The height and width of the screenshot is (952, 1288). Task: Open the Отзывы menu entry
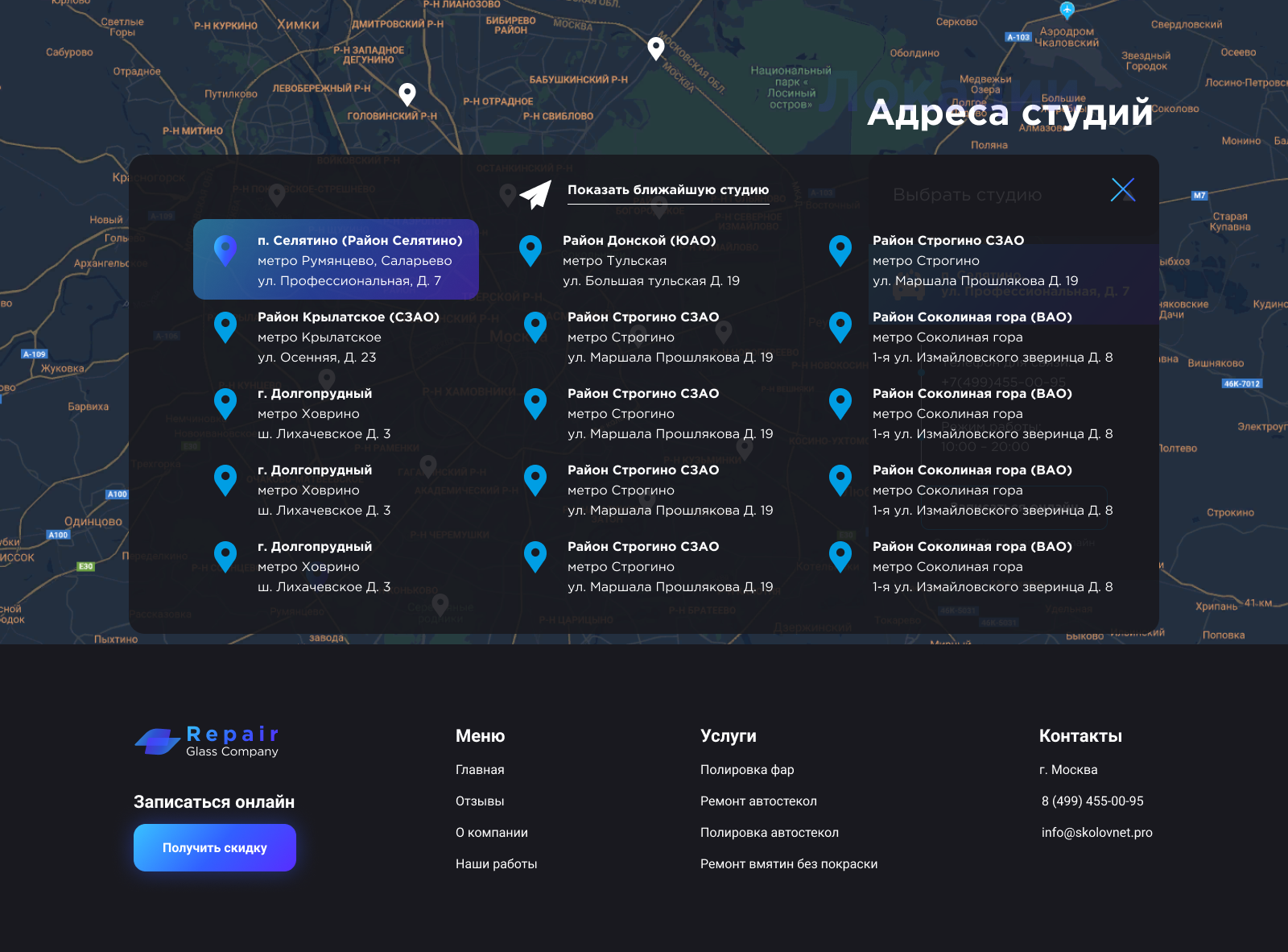[x=480, y=801]
